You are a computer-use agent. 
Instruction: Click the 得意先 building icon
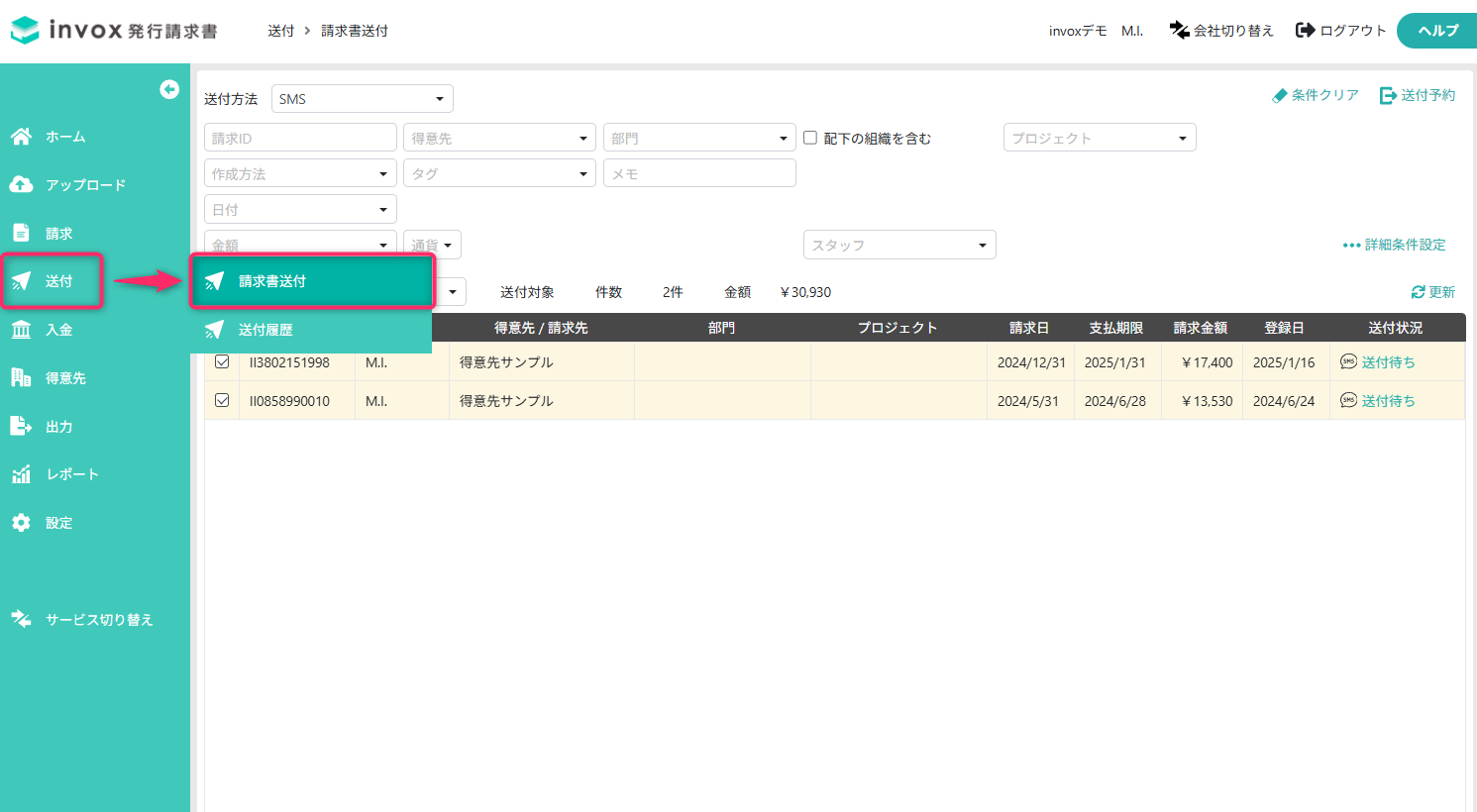(21, 377)
